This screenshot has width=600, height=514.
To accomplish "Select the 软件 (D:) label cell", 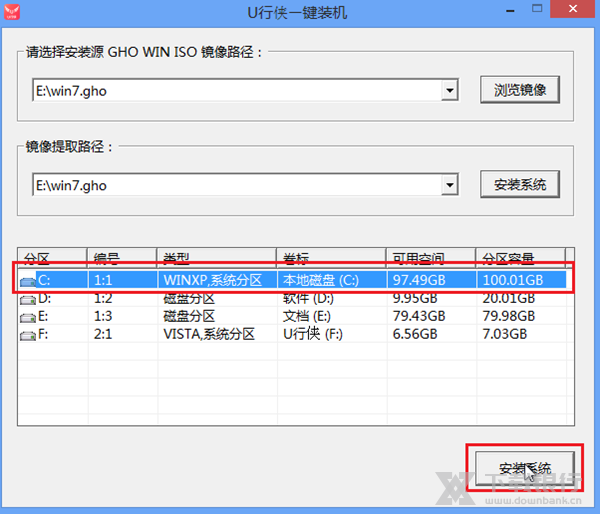I will 332,298.
